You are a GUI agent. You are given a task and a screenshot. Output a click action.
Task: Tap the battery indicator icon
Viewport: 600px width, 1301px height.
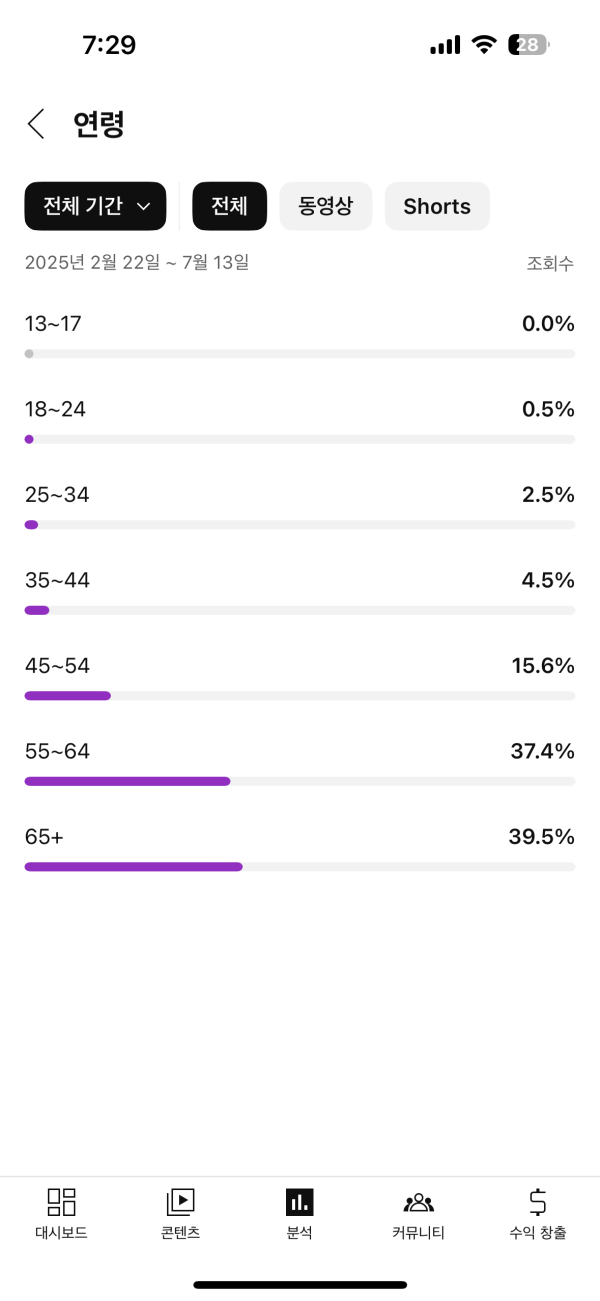(528, 45)
